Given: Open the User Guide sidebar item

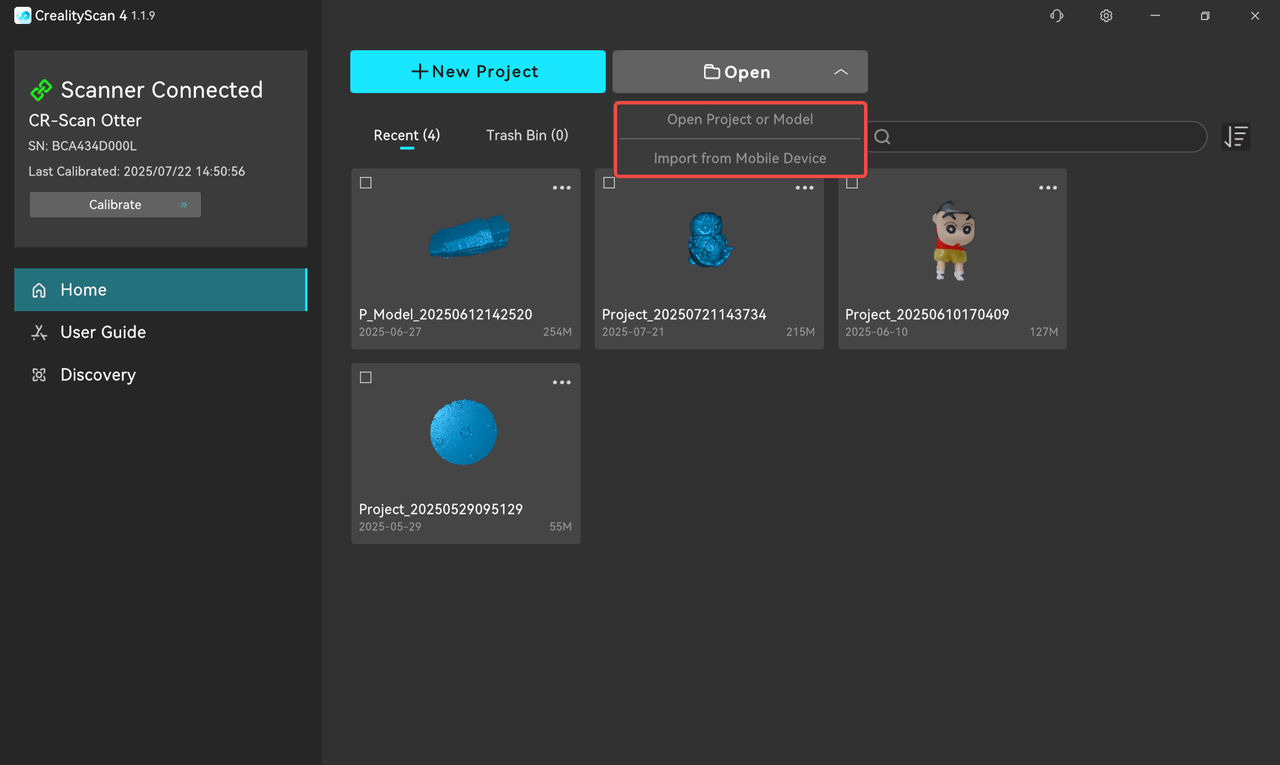Looking at the screenshot, I should [x=103, y=332].
